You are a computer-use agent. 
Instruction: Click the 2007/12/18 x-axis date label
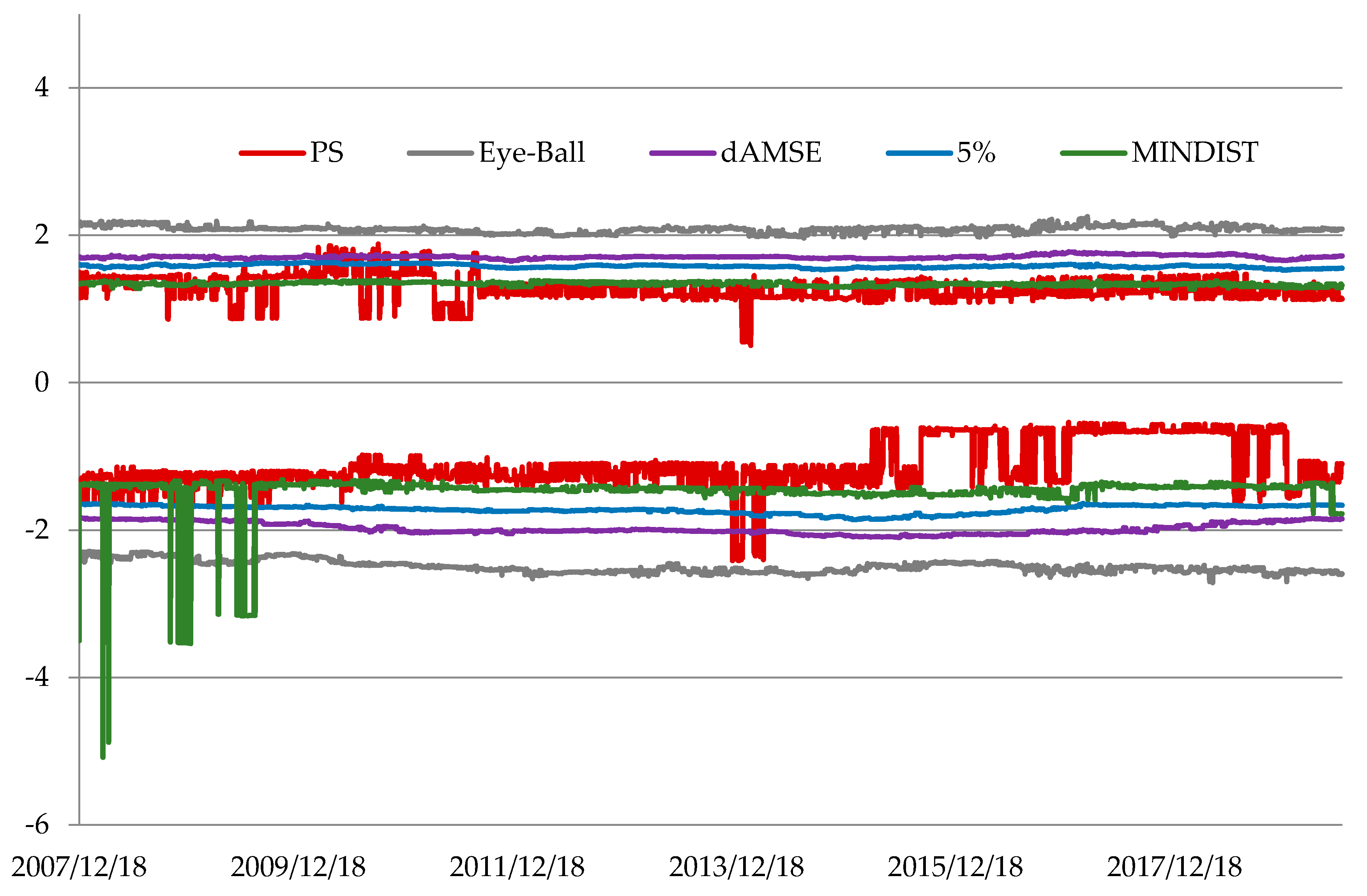[79, 867]
